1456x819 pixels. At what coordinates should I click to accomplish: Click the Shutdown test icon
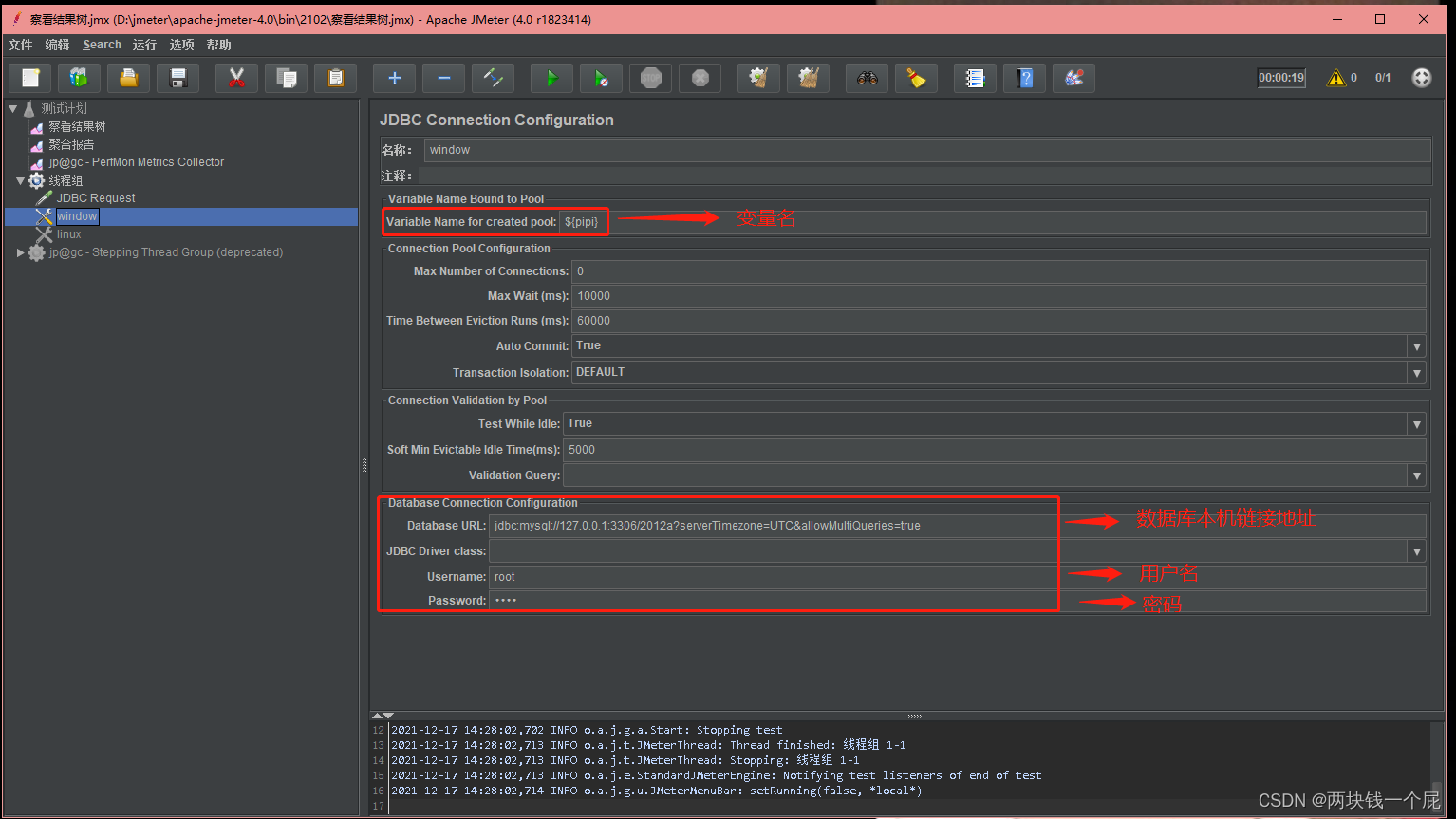700,78
